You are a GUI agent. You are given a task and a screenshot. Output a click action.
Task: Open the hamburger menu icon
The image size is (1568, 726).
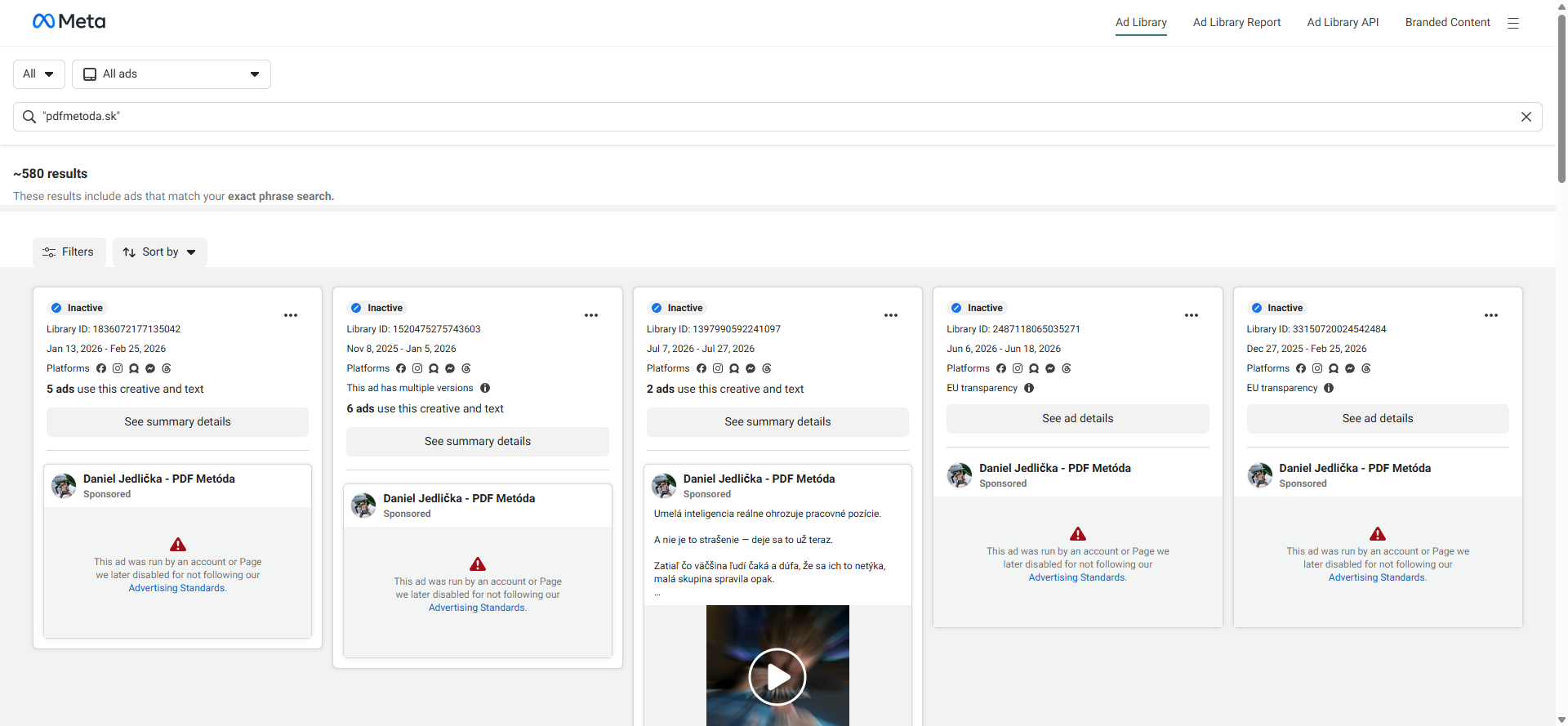pos(1513,23)
